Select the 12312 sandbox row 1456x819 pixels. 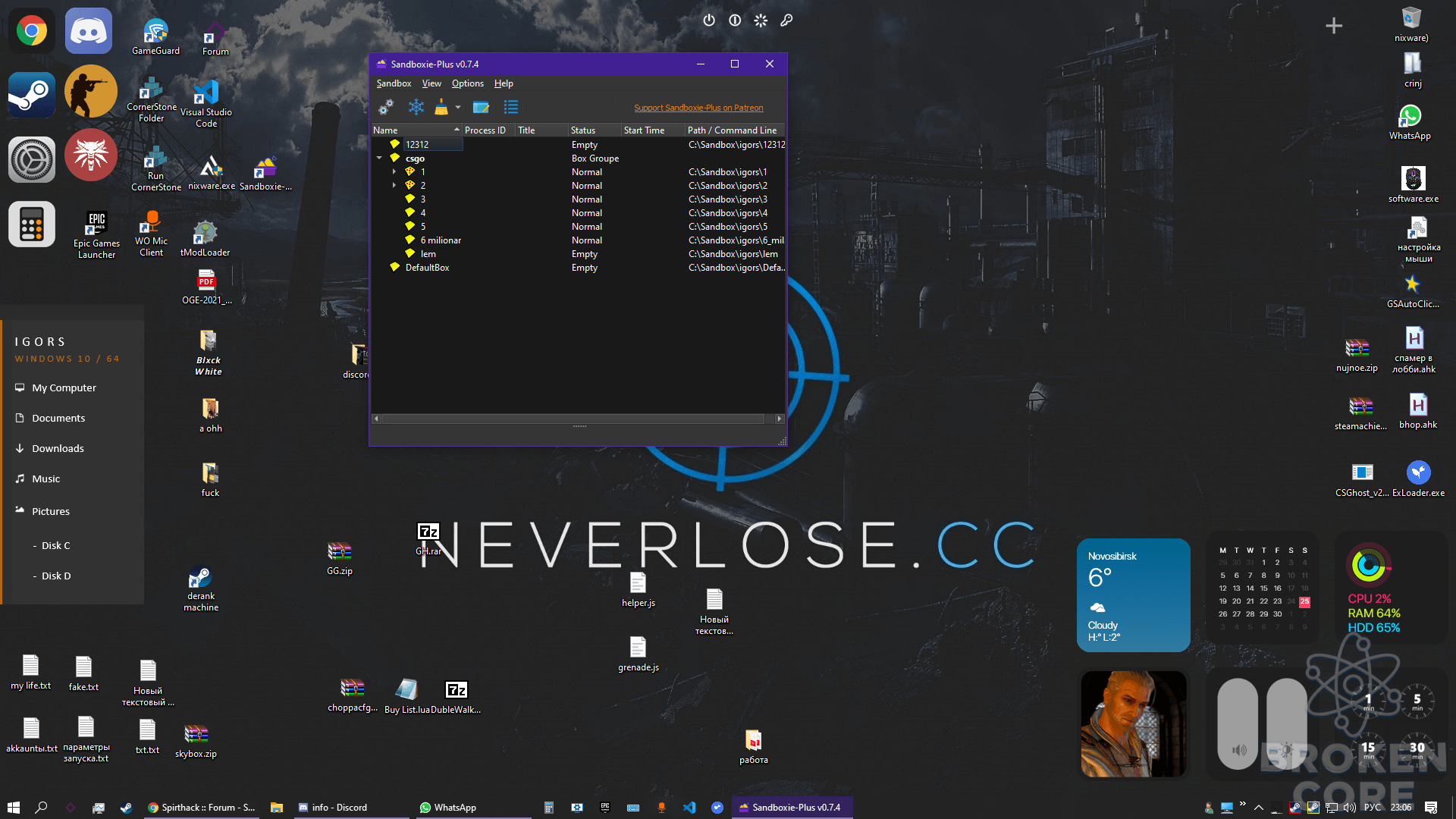click(x=578, y=145)
